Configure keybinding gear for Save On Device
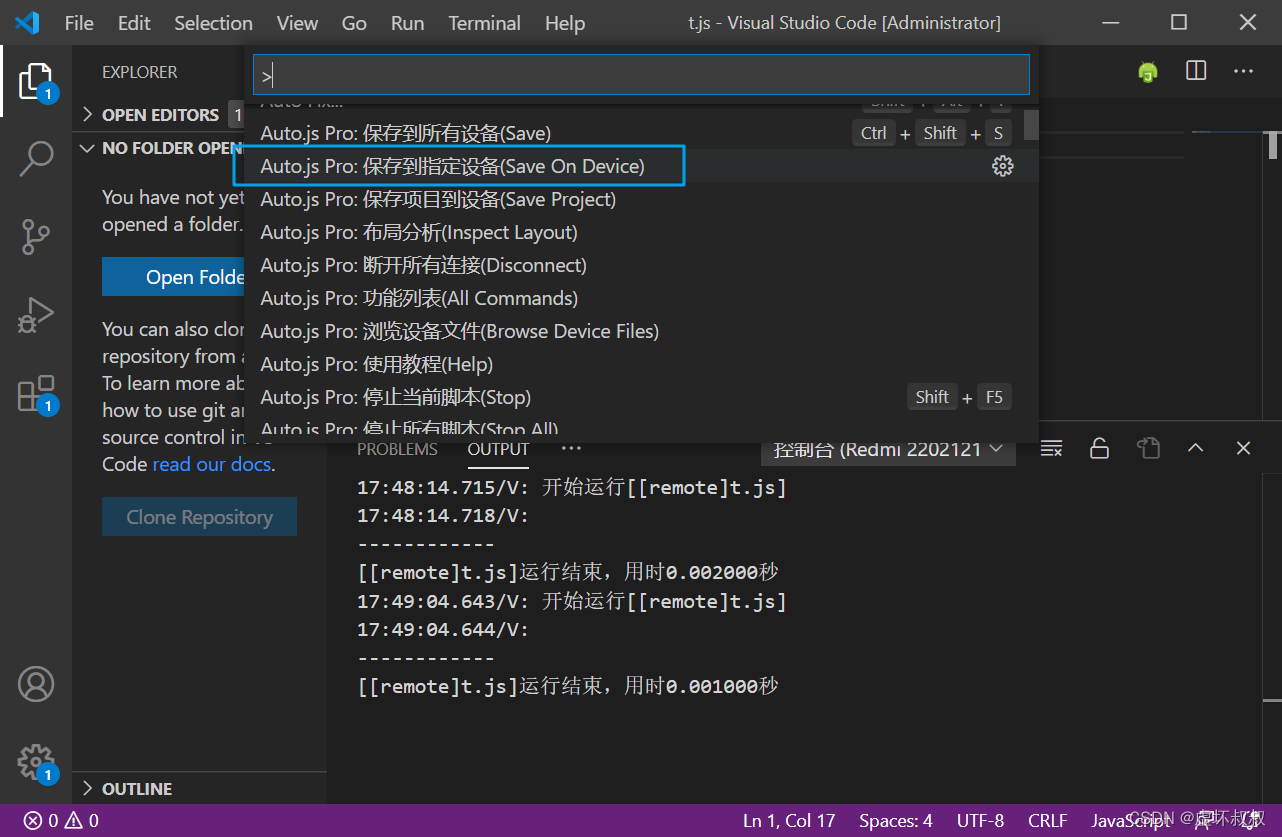 point(1002,166)
